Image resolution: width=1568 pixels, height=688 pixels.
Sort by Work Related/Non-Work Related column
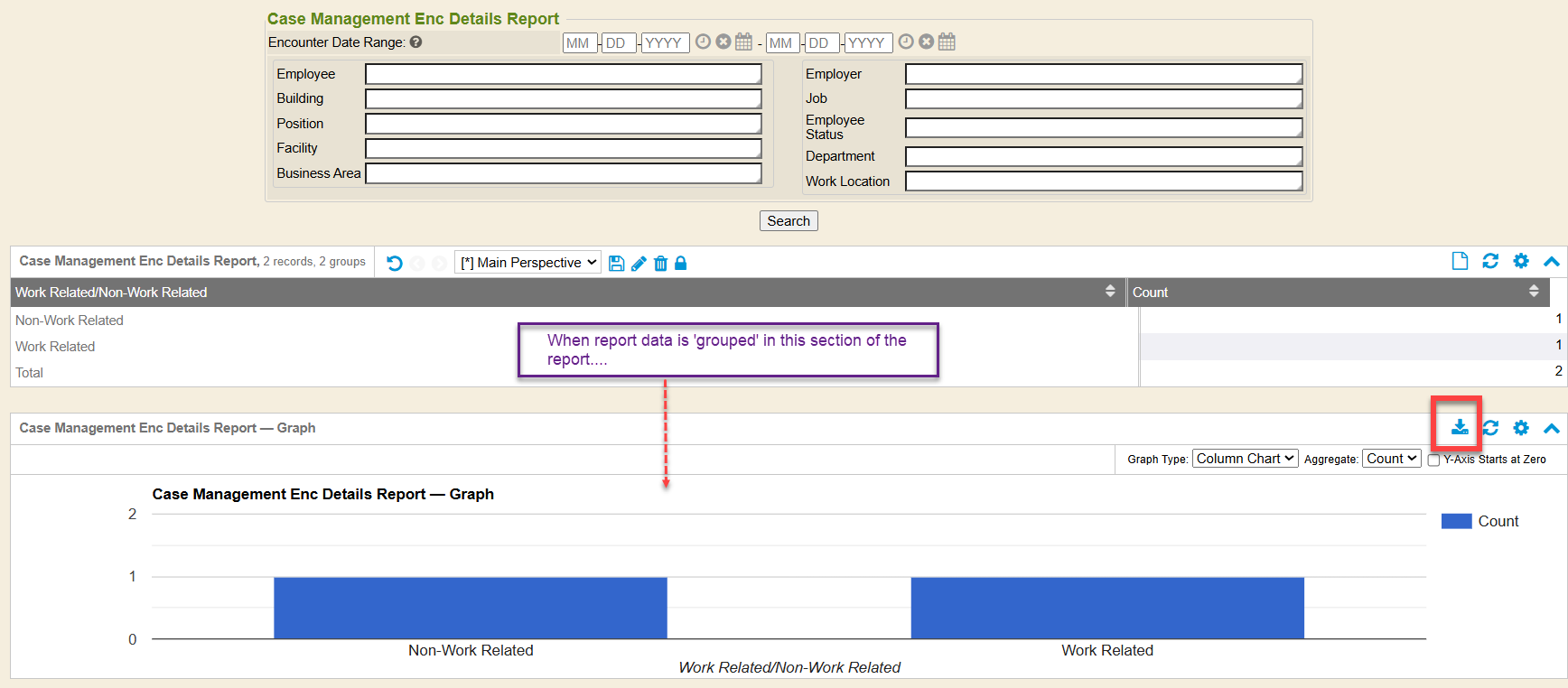pyautogui.click(x=1110, y=292)
